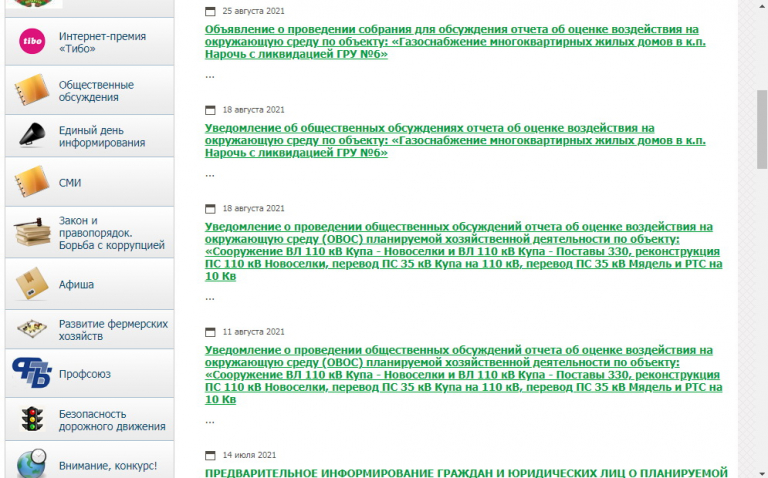Click the orange notebook icon beside СМИ
The height and width of the screenshot is (478, 768).
click(32, 183)
